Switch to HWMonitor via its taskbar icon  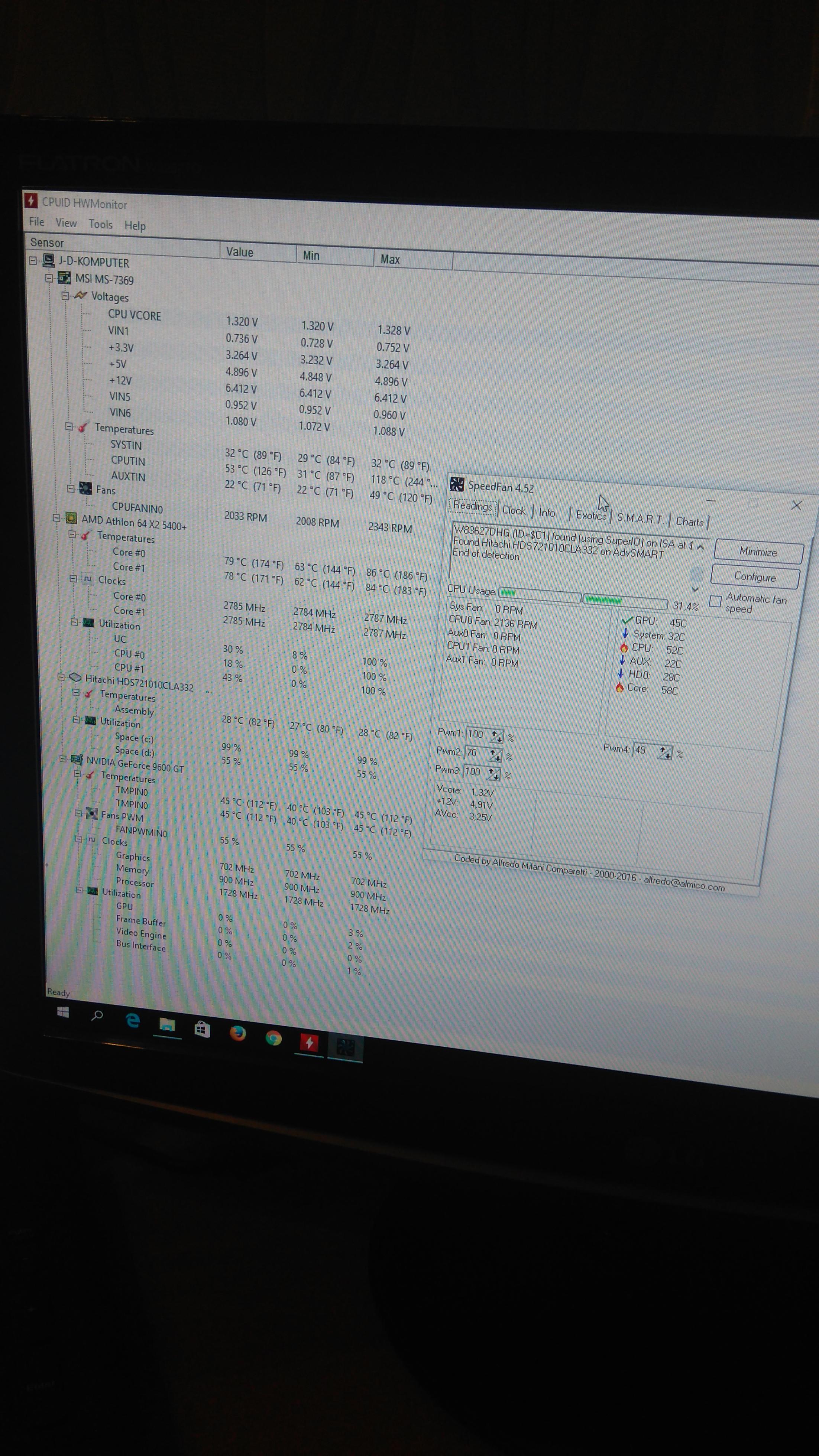click(x=310, y=1042)
